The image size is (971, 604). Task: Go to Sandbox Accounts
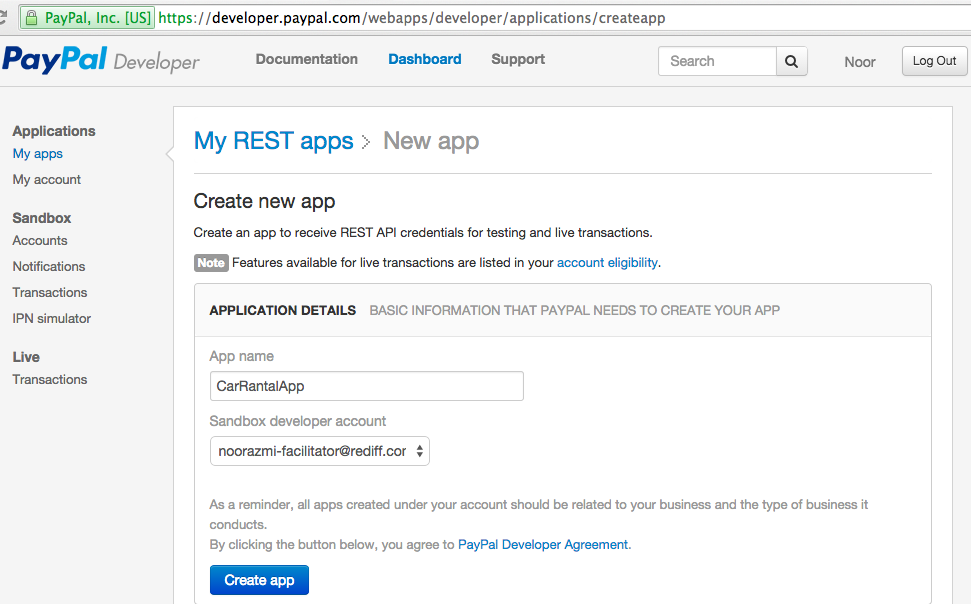pos(40,240)
